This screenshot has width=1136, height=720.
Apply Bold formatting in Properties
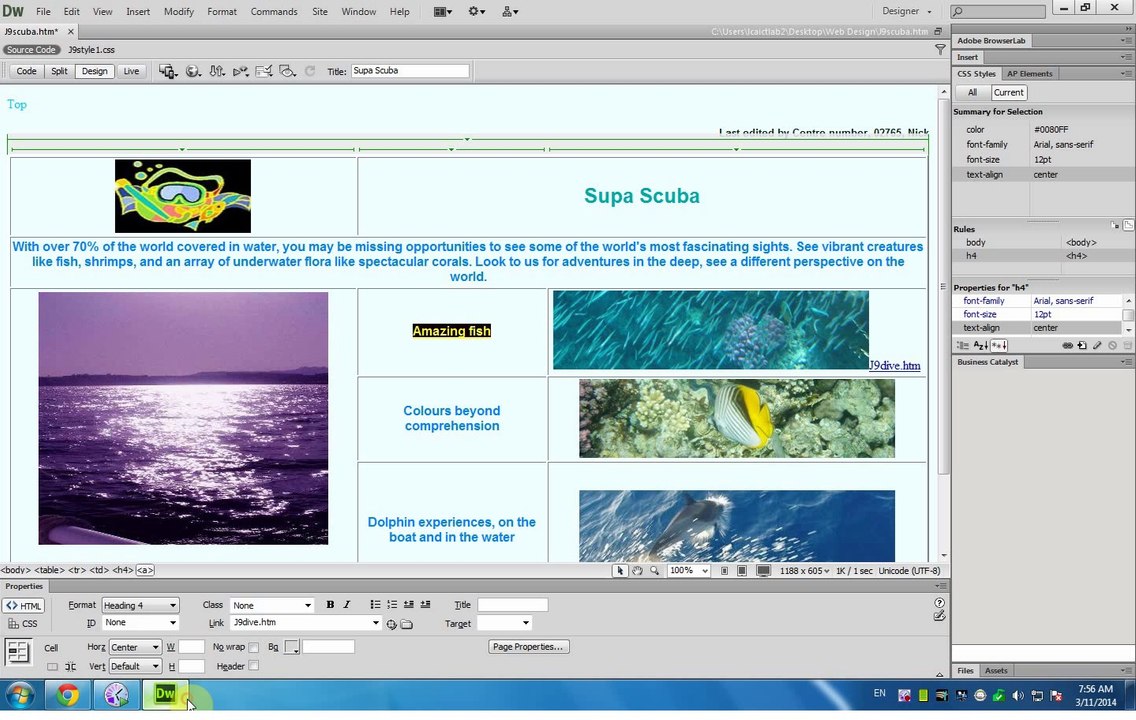click(x=330, y=605)
